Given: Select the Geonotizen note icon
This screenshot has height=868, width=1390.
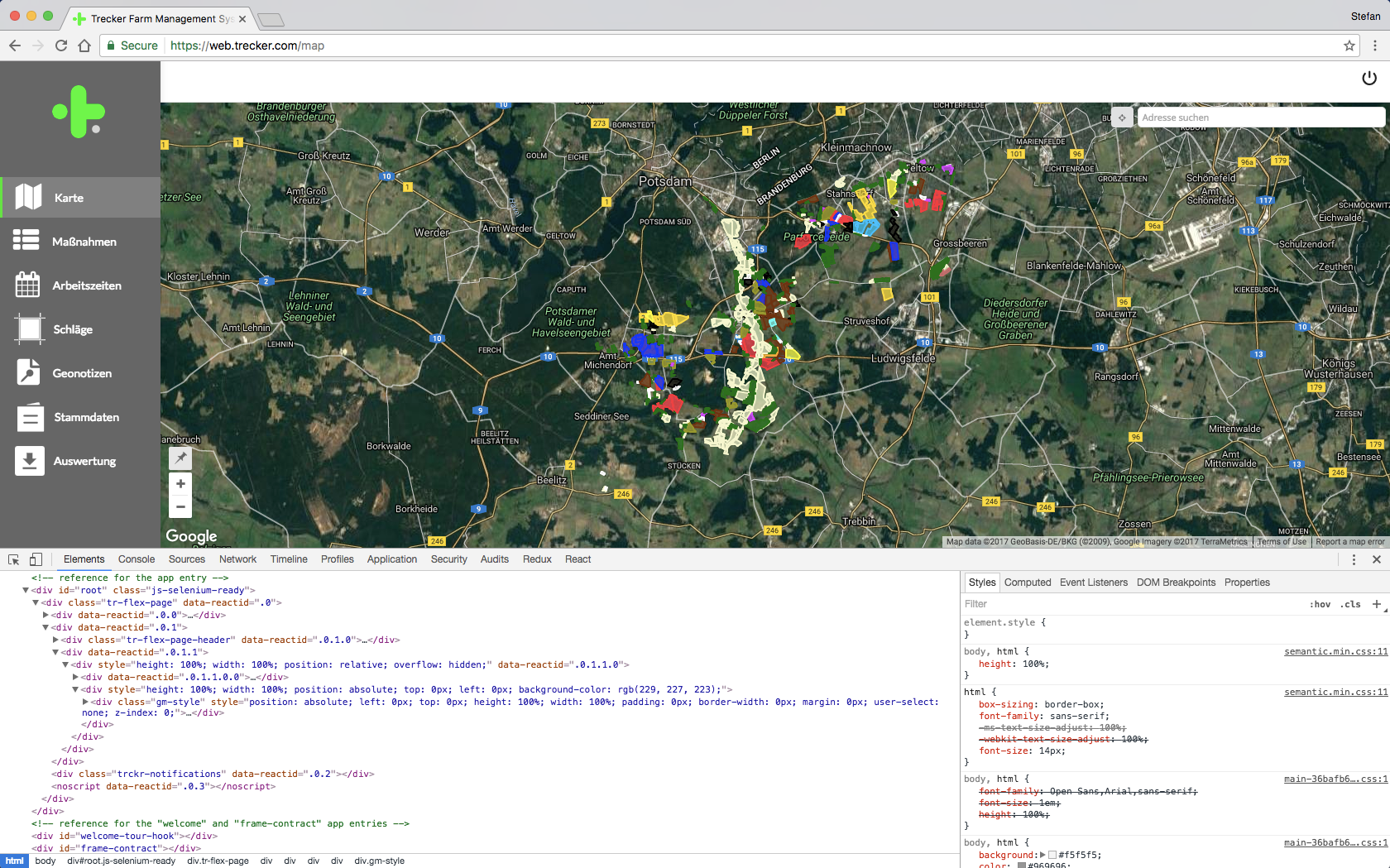Looking at the screenshot, I should pos(28,372).
